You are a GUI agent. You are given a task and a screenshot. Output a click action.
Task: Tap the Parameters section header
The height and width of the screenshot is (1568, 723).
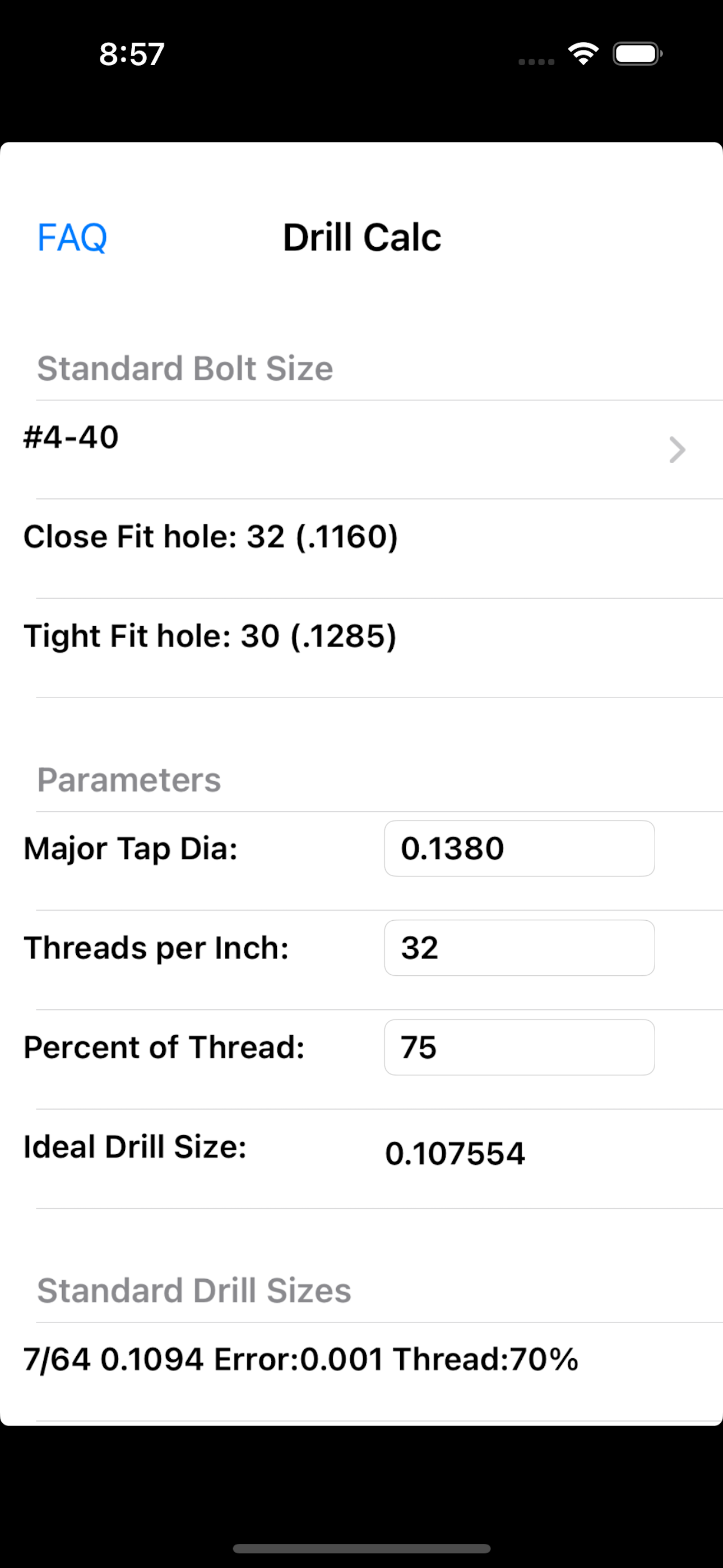tap(128, 780)
